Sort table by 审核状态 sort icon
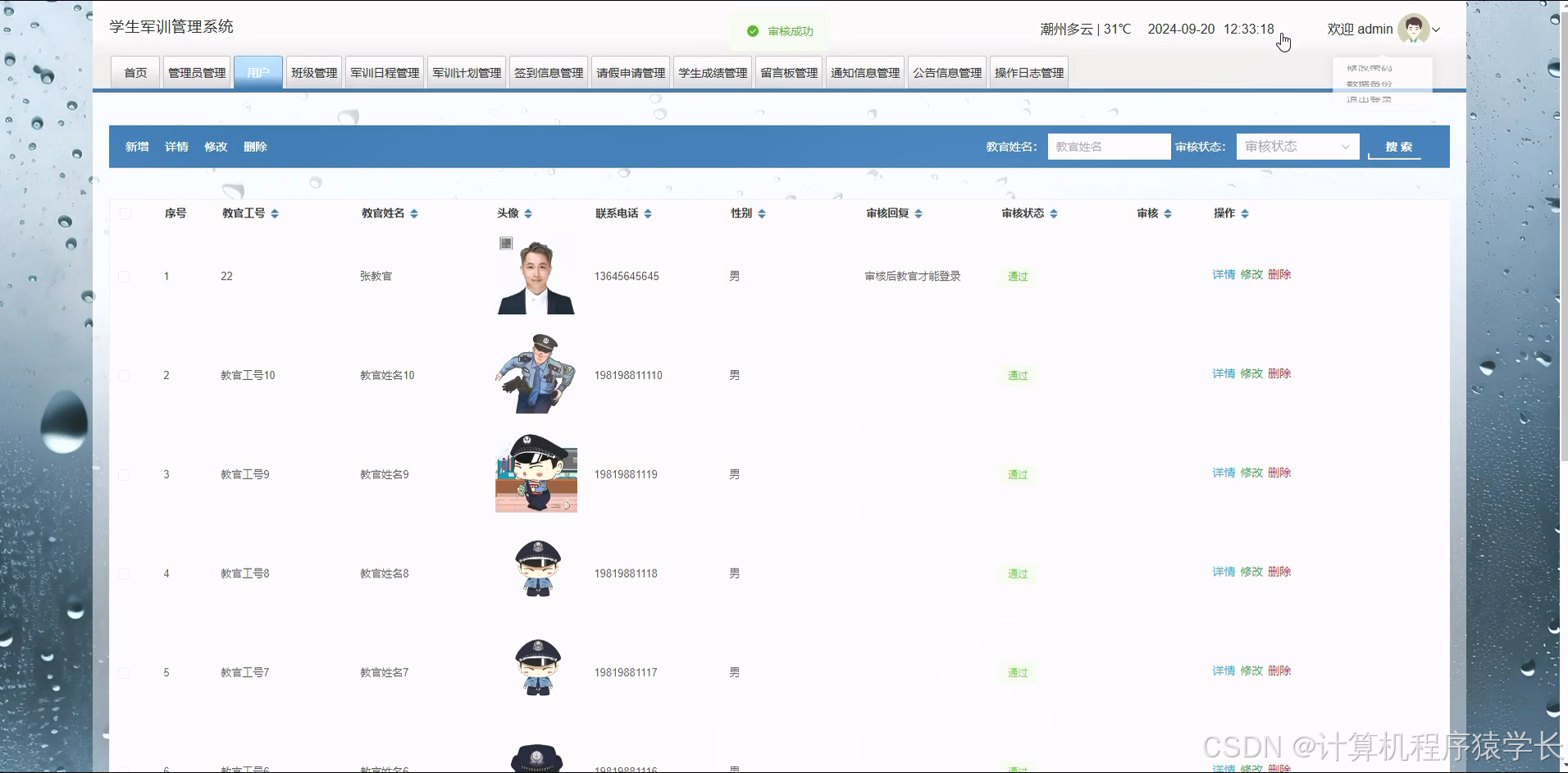Viewport: 1568px width, 773px height. click(1054, 213)
